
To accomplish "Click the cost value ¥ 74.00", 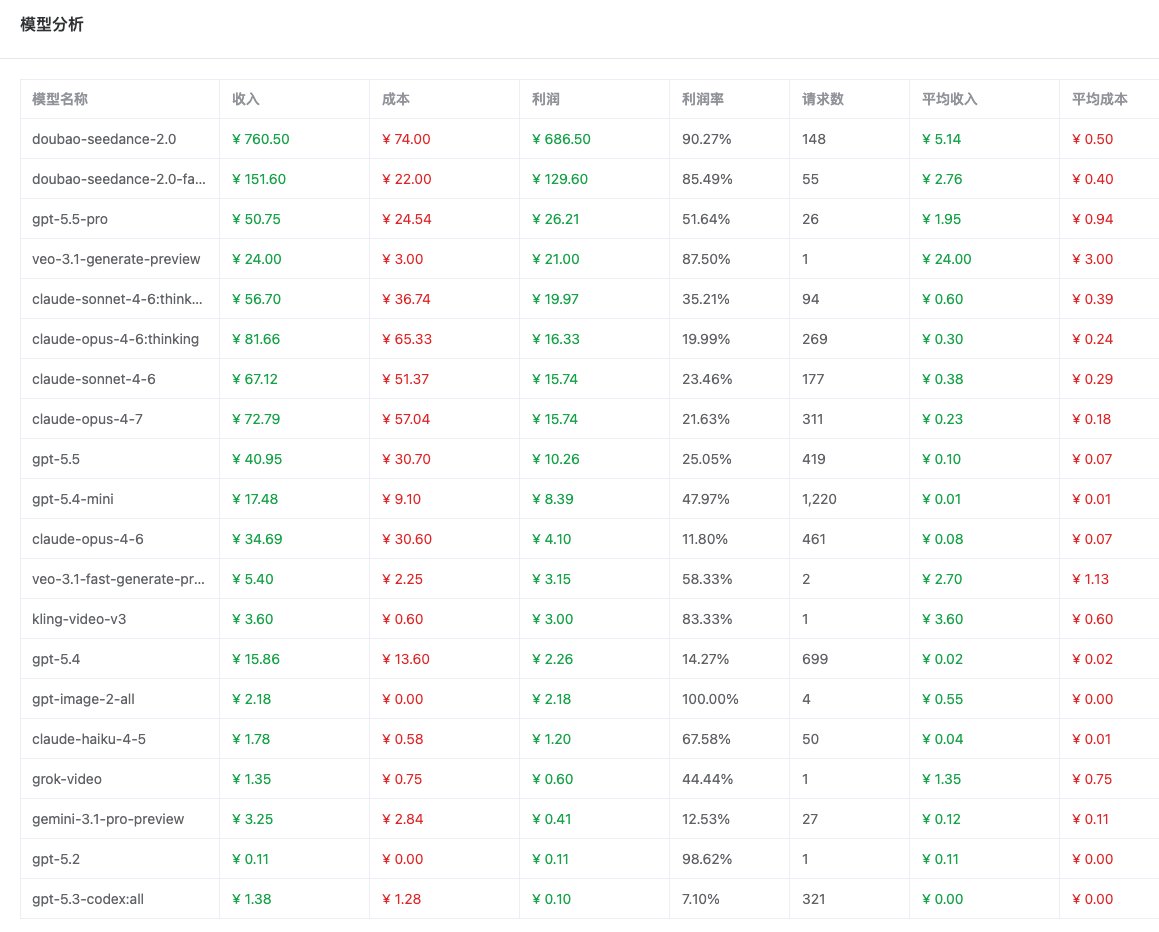I will (x=406, y=139).
